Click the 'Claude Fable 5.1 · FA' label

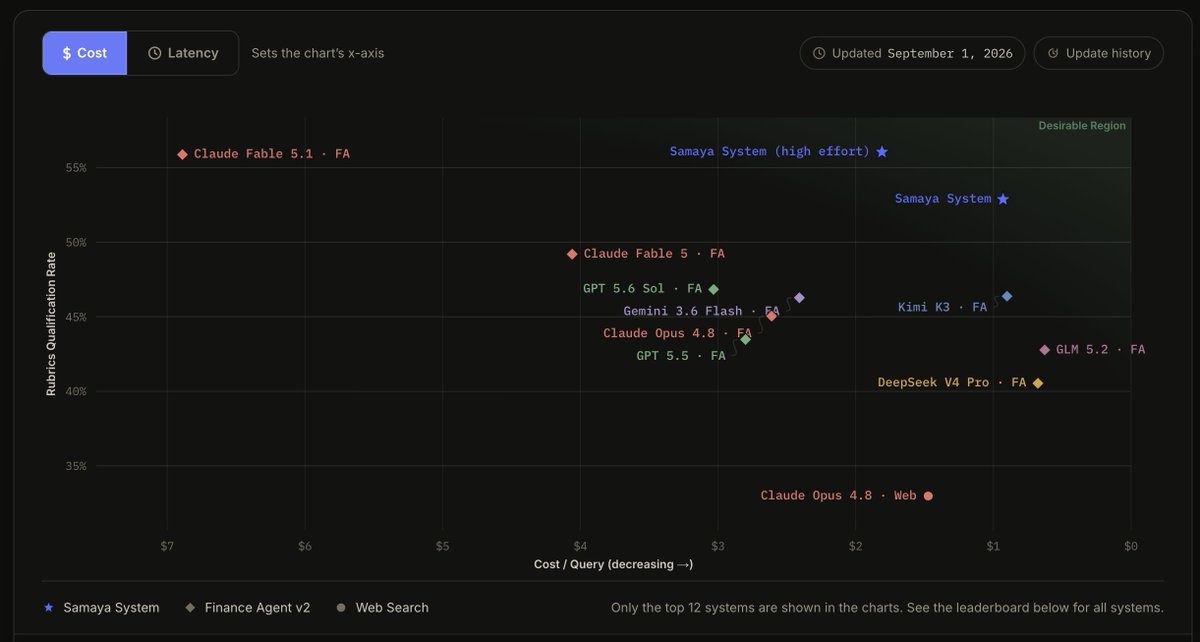pyautogui.click(x=272, y=154)
